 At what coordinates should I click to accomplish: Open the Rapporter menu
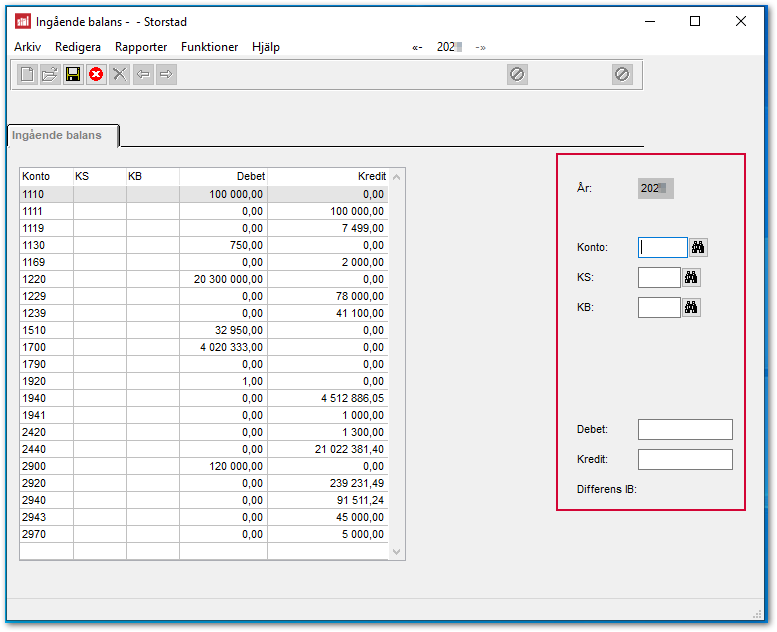click(x=141, y=47)
